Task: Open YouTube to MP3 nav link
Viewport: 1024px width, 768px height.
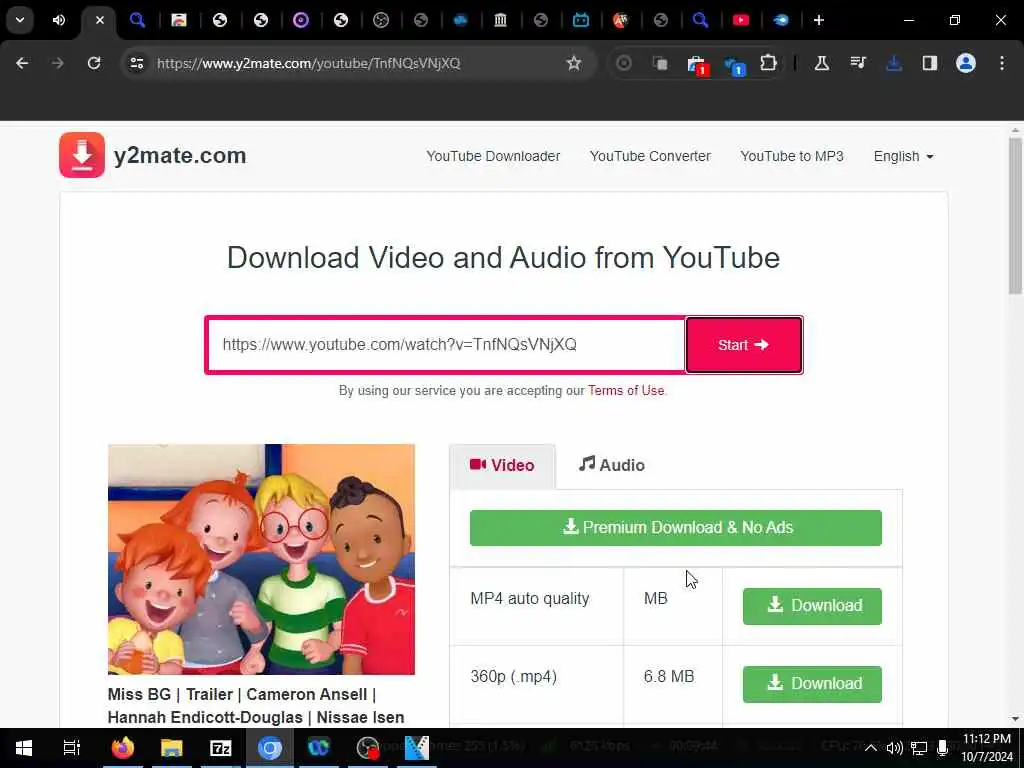Action: 792,156
